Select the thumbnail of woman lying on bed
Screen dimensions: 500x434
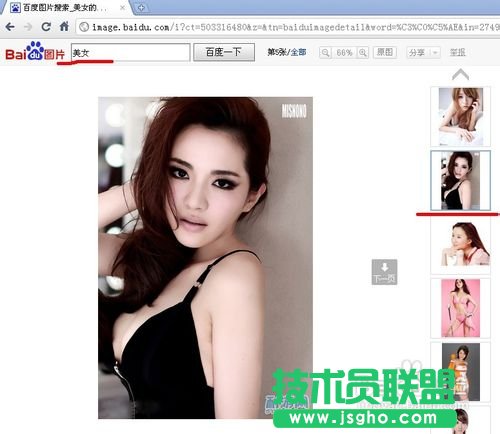tap(460, 116)
